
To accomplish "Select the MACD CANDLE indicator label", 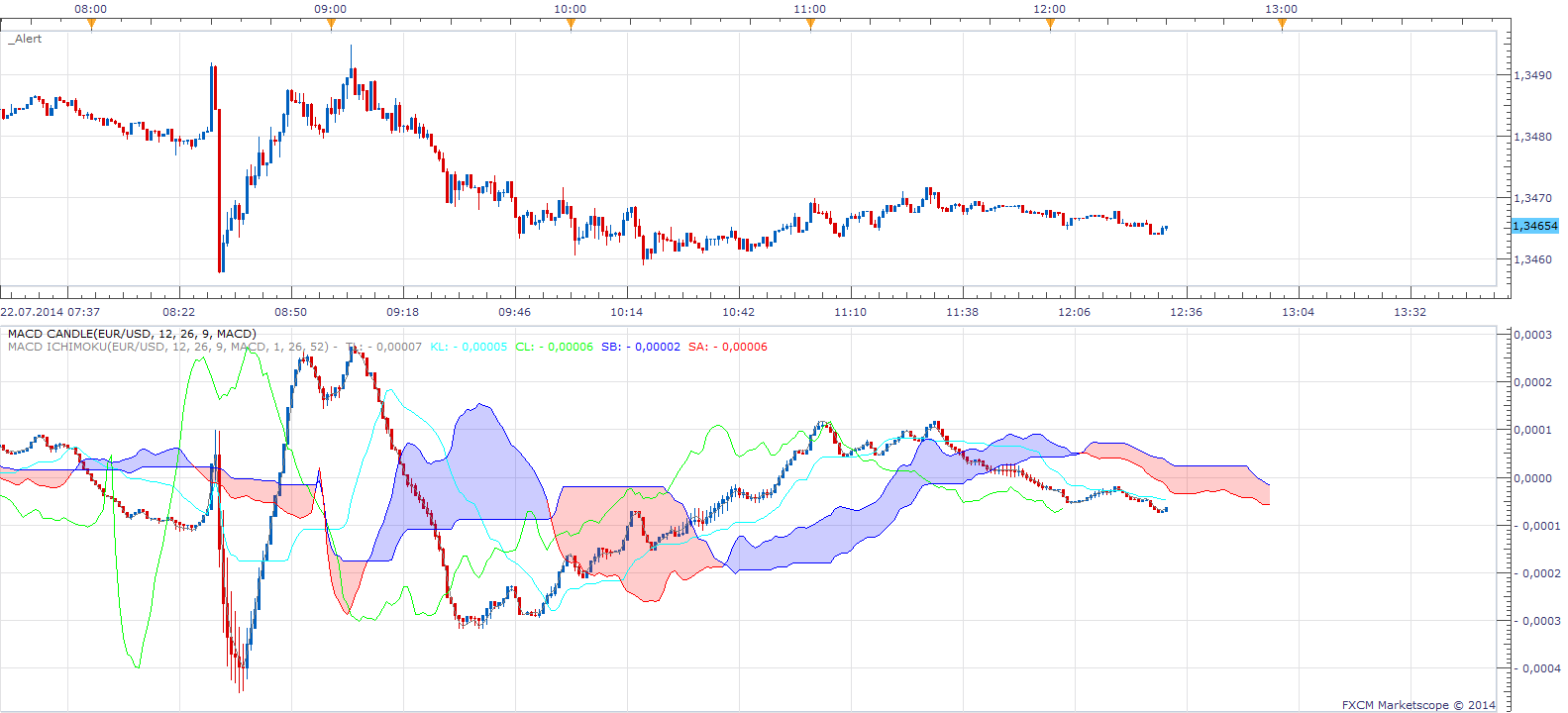I will pyautogui.click(x=132, y=334).
